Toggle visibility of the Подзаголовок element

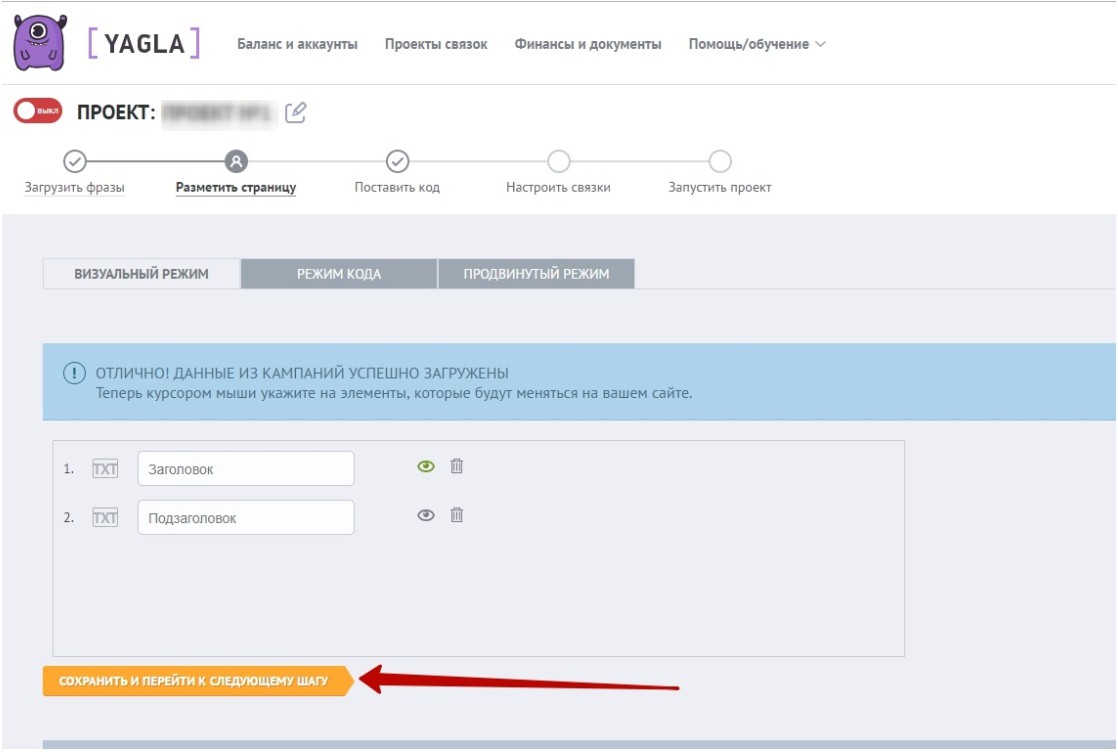click(426, 515)
